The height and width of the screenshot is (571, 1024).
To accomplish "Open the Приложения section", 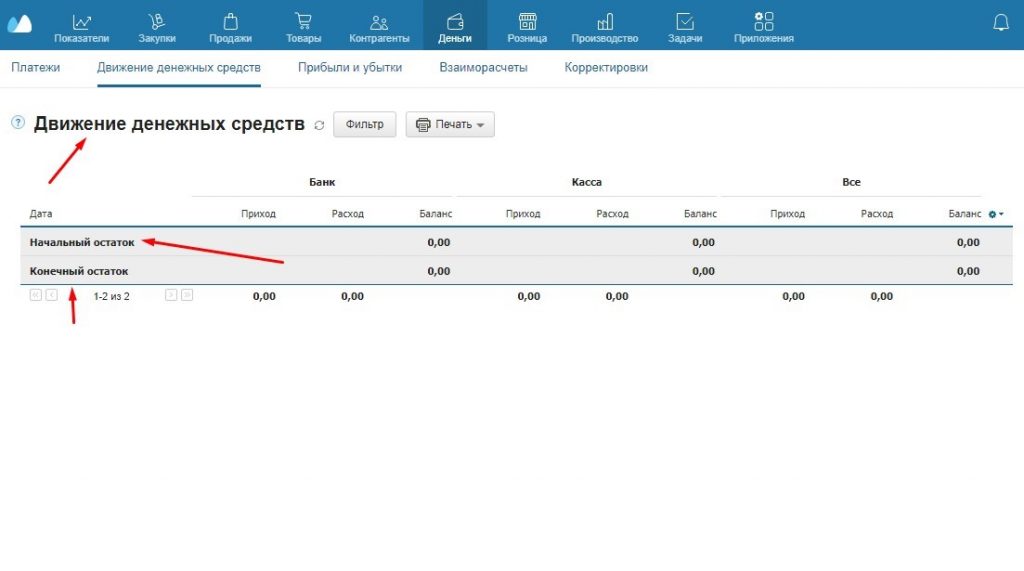I will tap(764, 29).
